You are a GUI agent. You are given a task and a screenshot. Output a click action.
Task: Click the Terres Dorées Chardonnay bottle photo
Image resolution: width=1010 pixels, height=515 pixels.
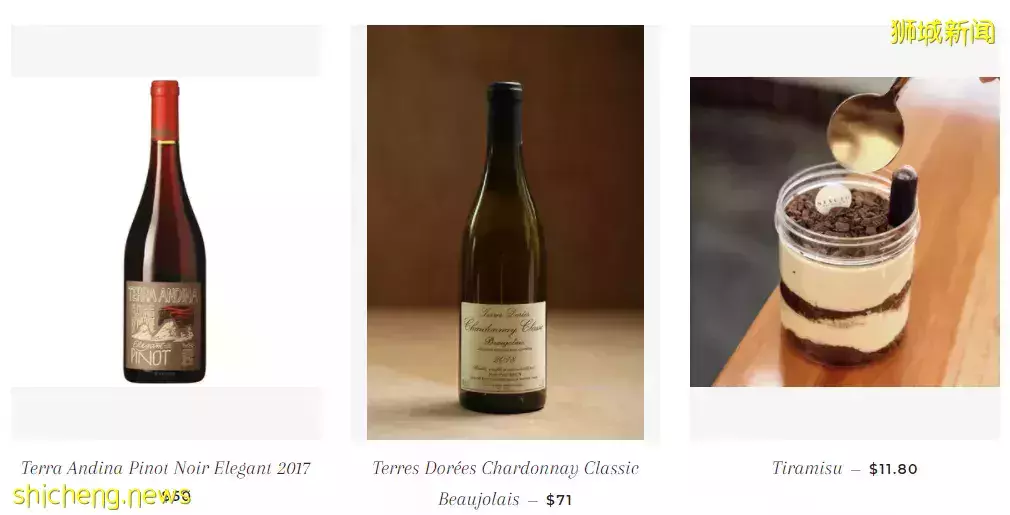505,232
